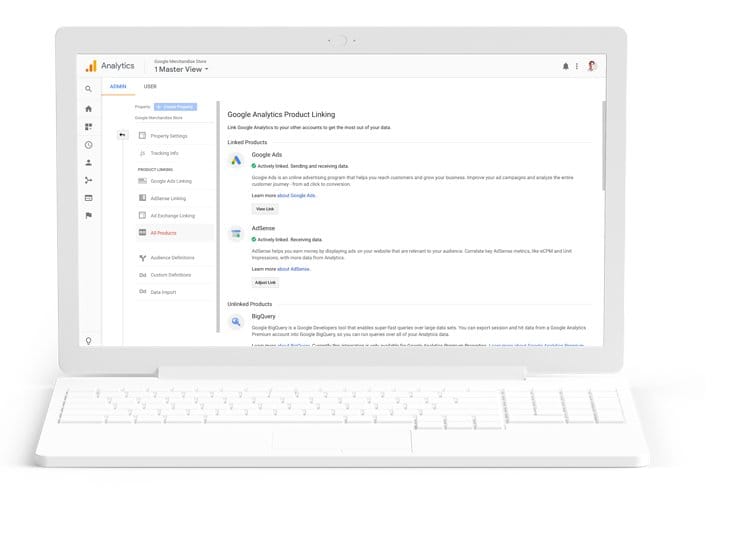Click the Google Ads actively linked status
Screen dimensions: 739x548
coord(300,166)
